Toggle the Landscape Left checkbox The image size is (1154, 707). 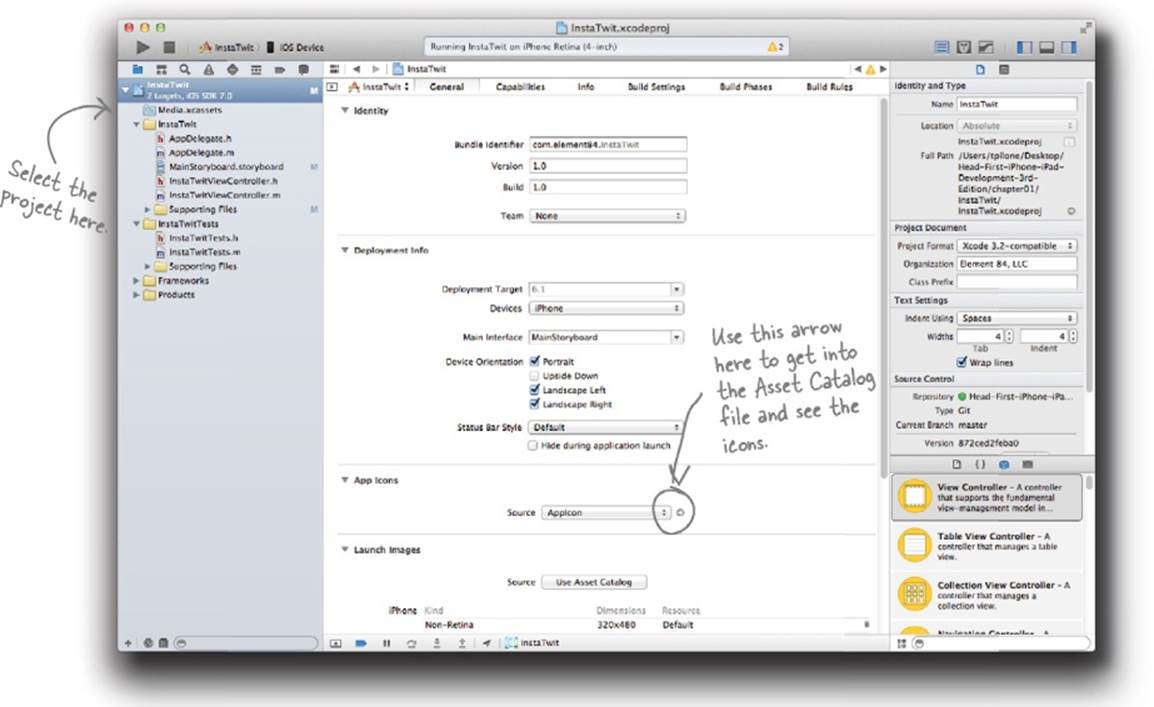(534, 390)
